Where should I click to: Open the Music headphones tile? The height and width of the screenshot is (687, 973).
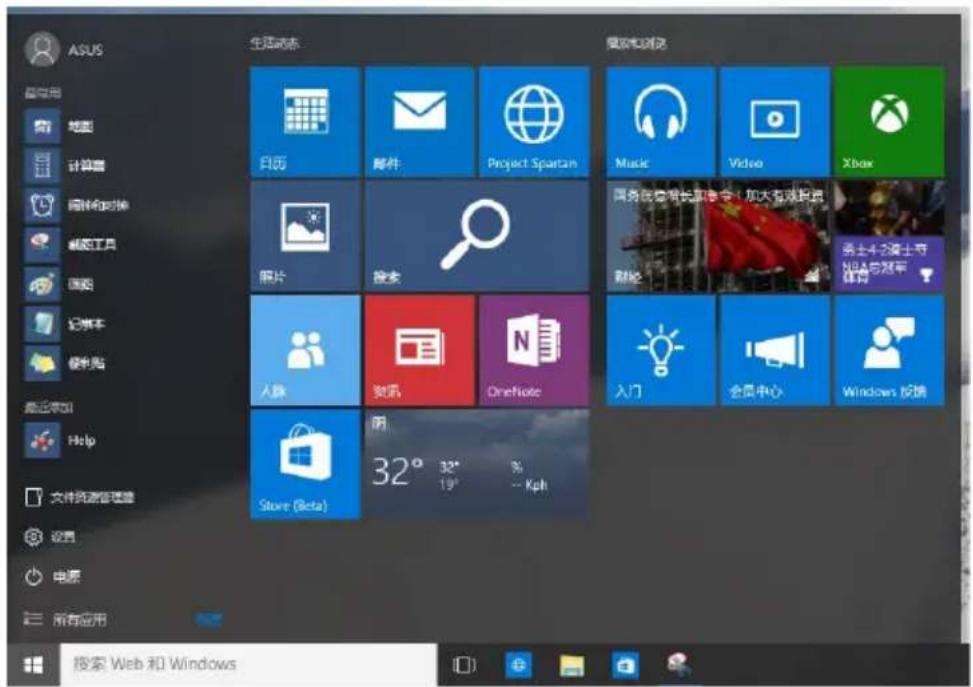click(660, 122)
